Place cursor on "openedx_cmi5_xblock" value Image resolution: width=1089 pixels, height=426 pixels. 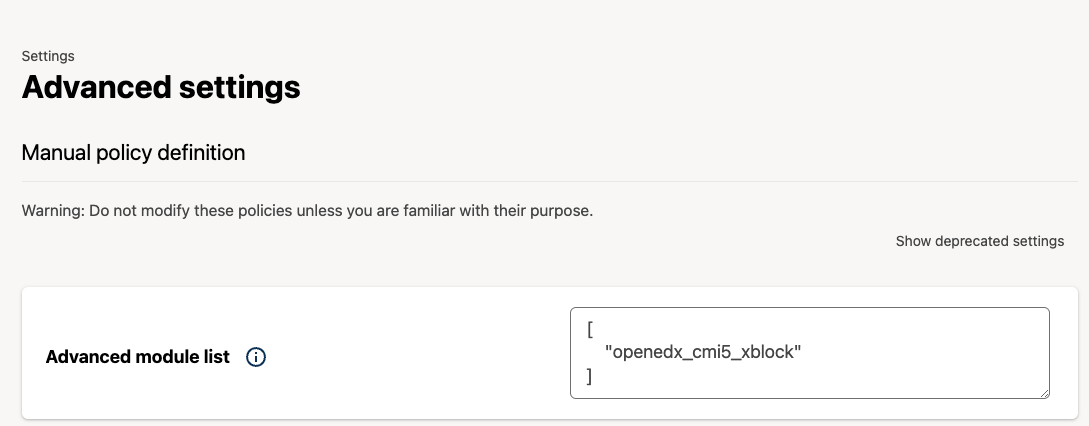coord(704,352)
